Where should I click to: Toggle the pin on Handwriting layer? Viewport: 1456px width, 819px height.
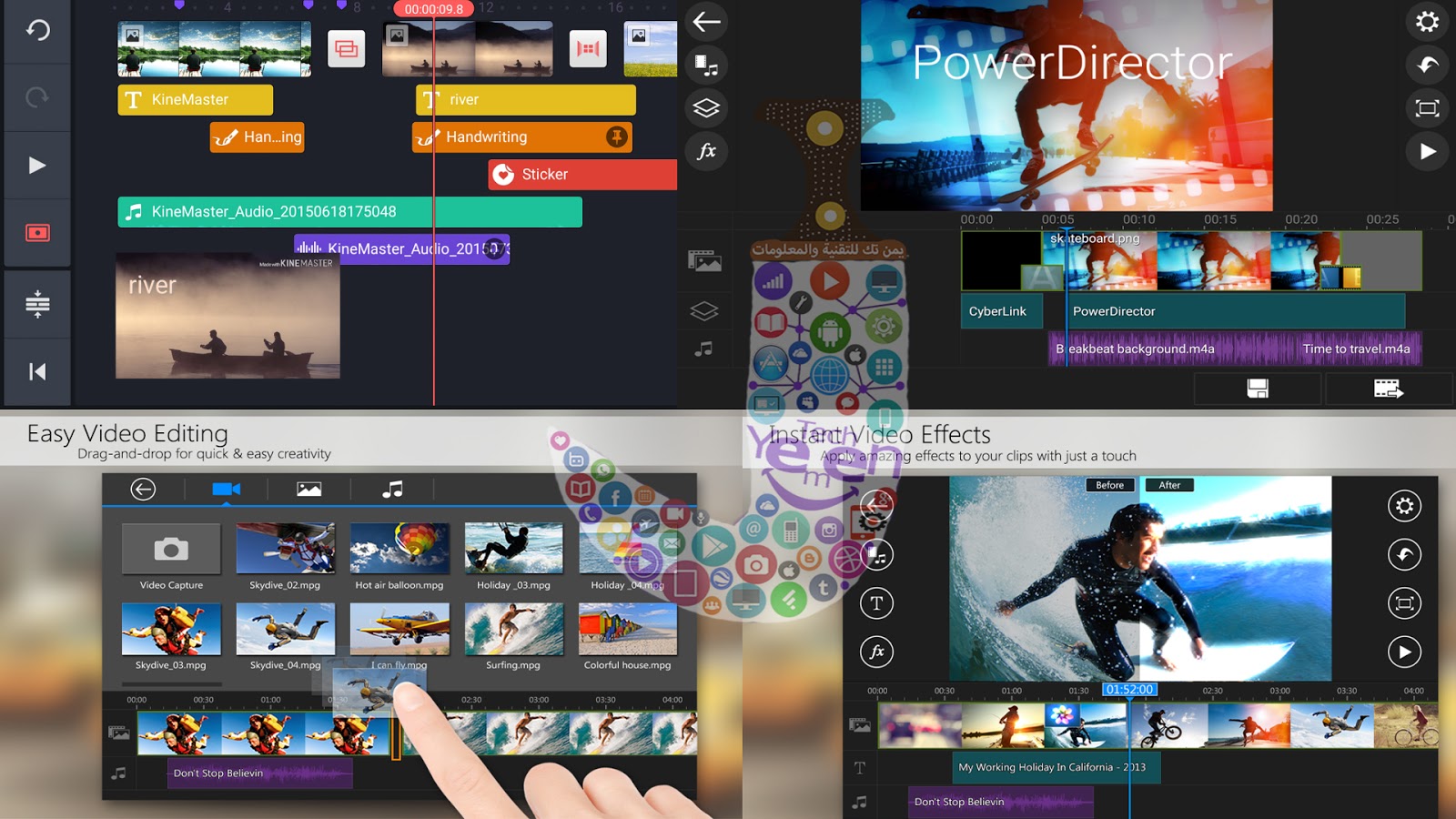coord(617,137)
